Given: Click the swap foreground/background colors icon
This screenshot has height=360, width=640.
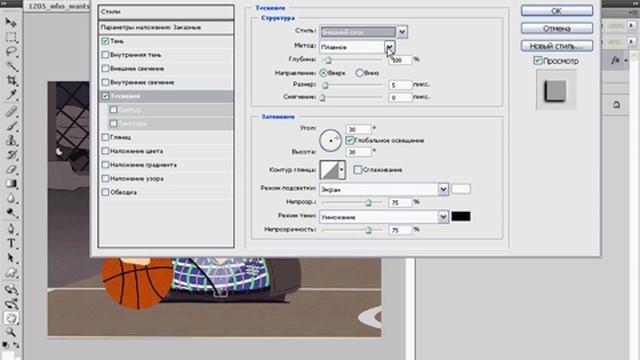Looking at the screenshot, I should click(x=17, y=345).
